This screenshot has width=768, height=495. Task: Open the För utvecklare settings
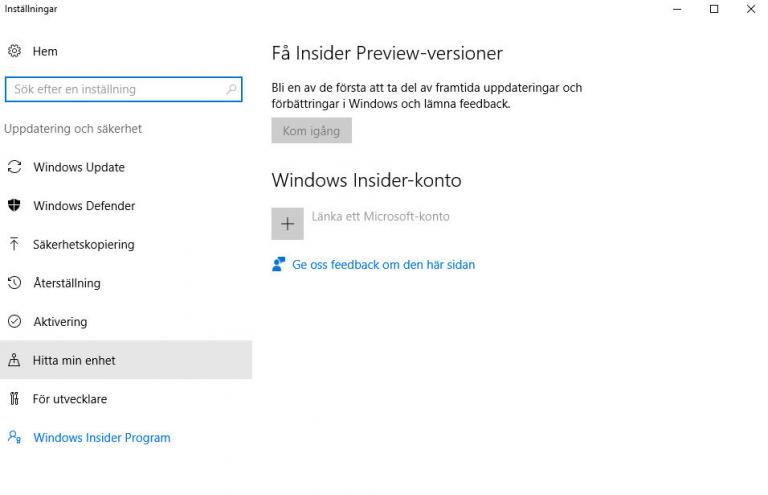pos(70,399)
